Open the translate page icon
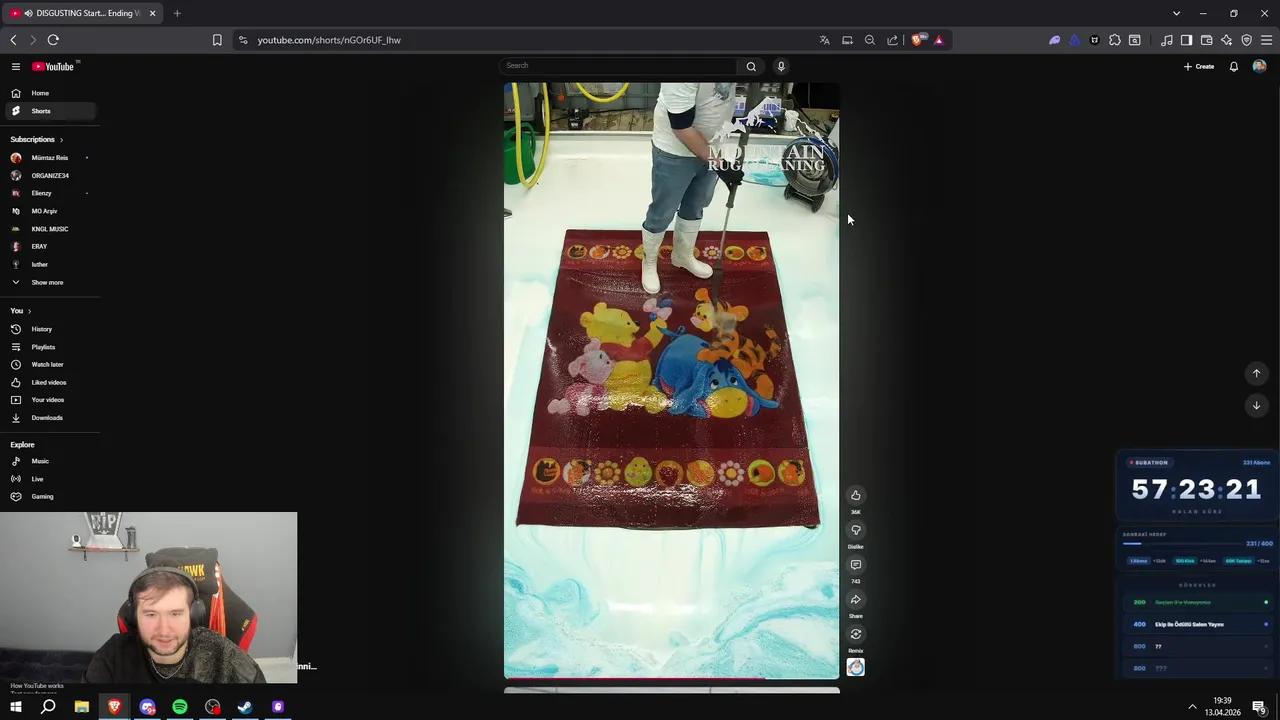Screen dimensions: 1280x720 [x=824, y=40]
